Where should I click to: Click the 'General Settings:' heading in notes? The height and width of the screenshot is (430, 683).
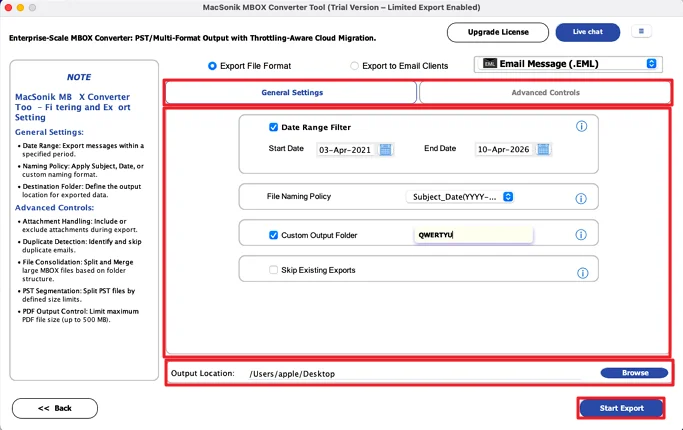tap(49, 132)
